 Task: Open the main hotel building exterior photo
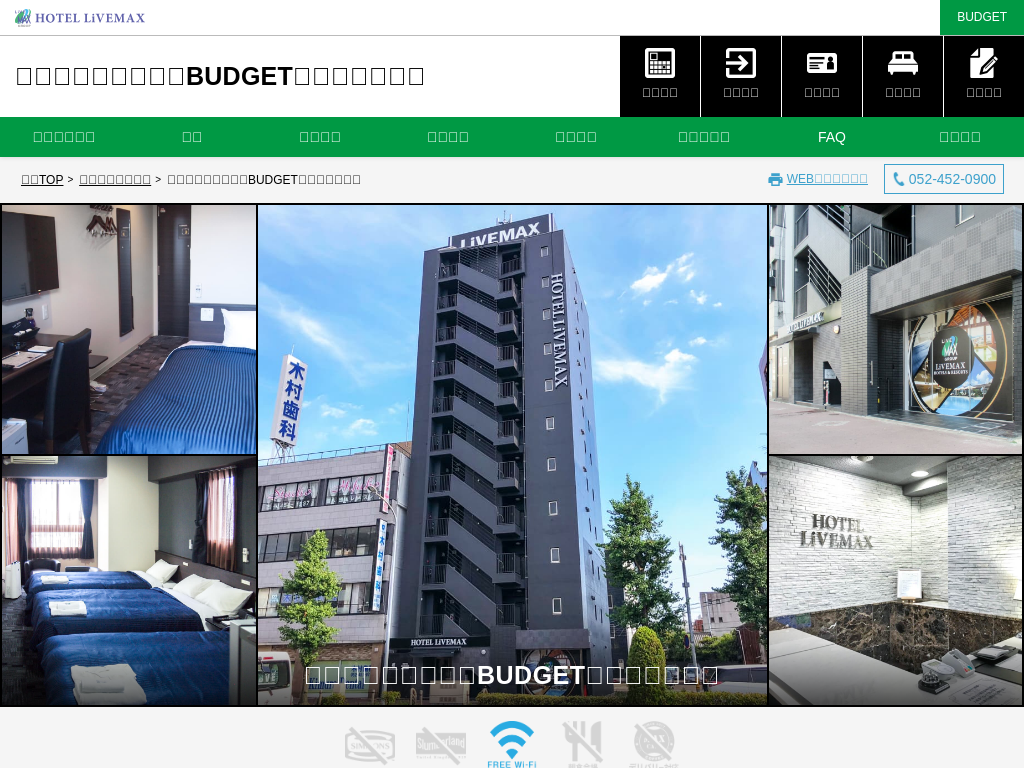(512, 455)
